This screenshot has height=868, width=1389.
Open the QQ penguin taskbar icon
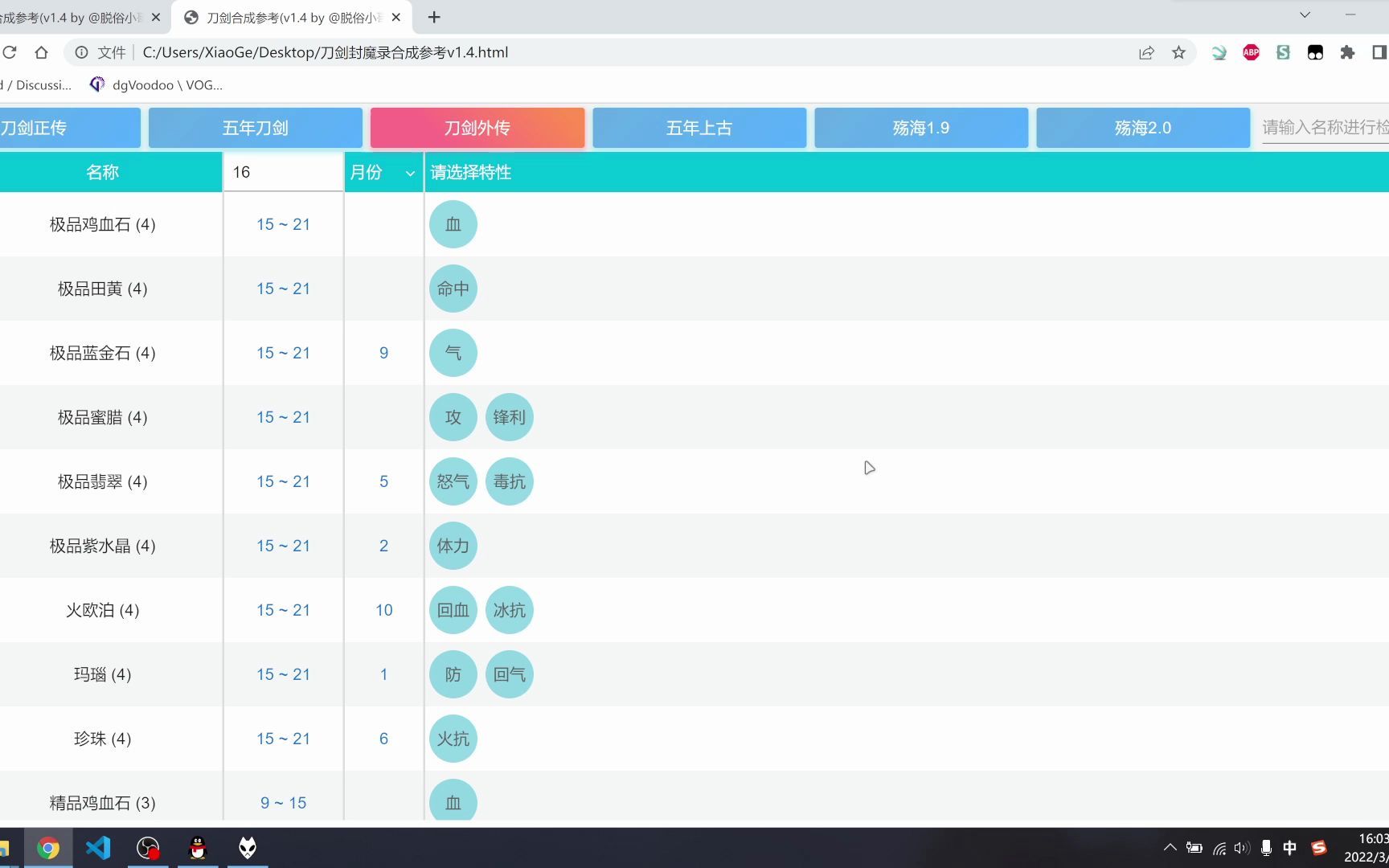pos(198,848)
